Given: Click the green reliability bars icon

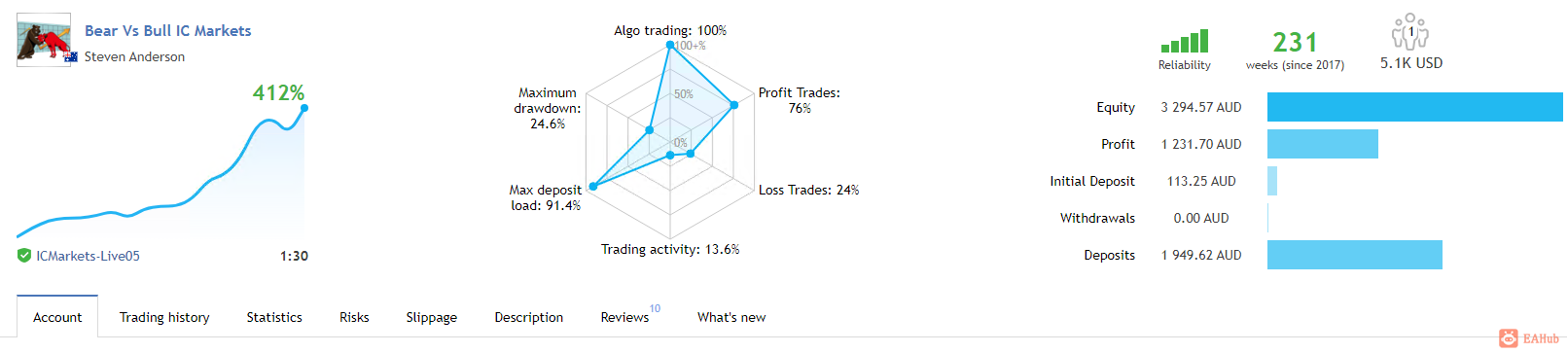Looking at the screenshot, I should (1184, 41).
